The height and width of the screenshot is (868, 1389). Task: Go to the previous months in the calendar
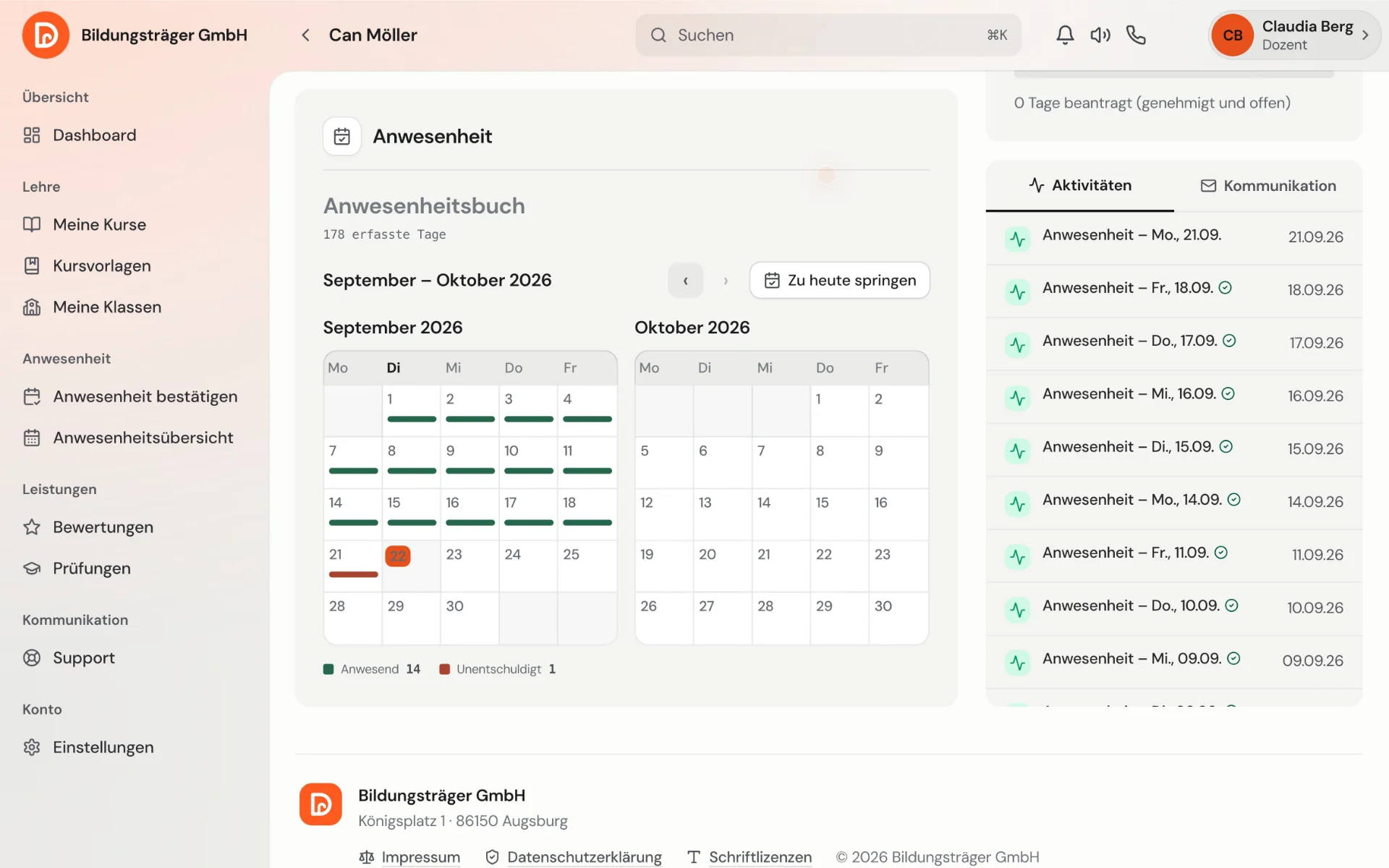click(x=685, y=281)
